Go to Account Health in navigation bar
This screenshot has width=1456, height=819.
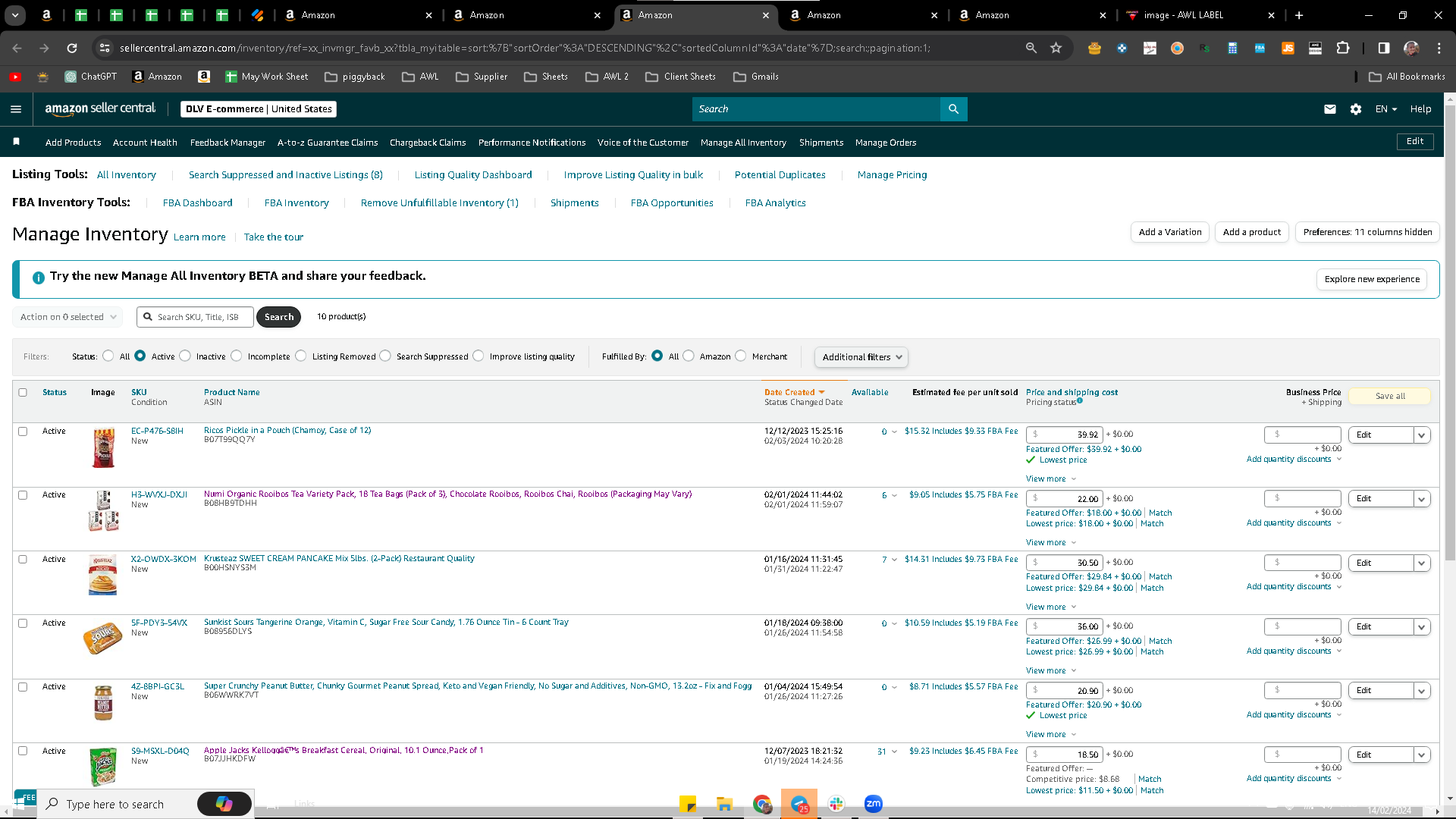145,143
